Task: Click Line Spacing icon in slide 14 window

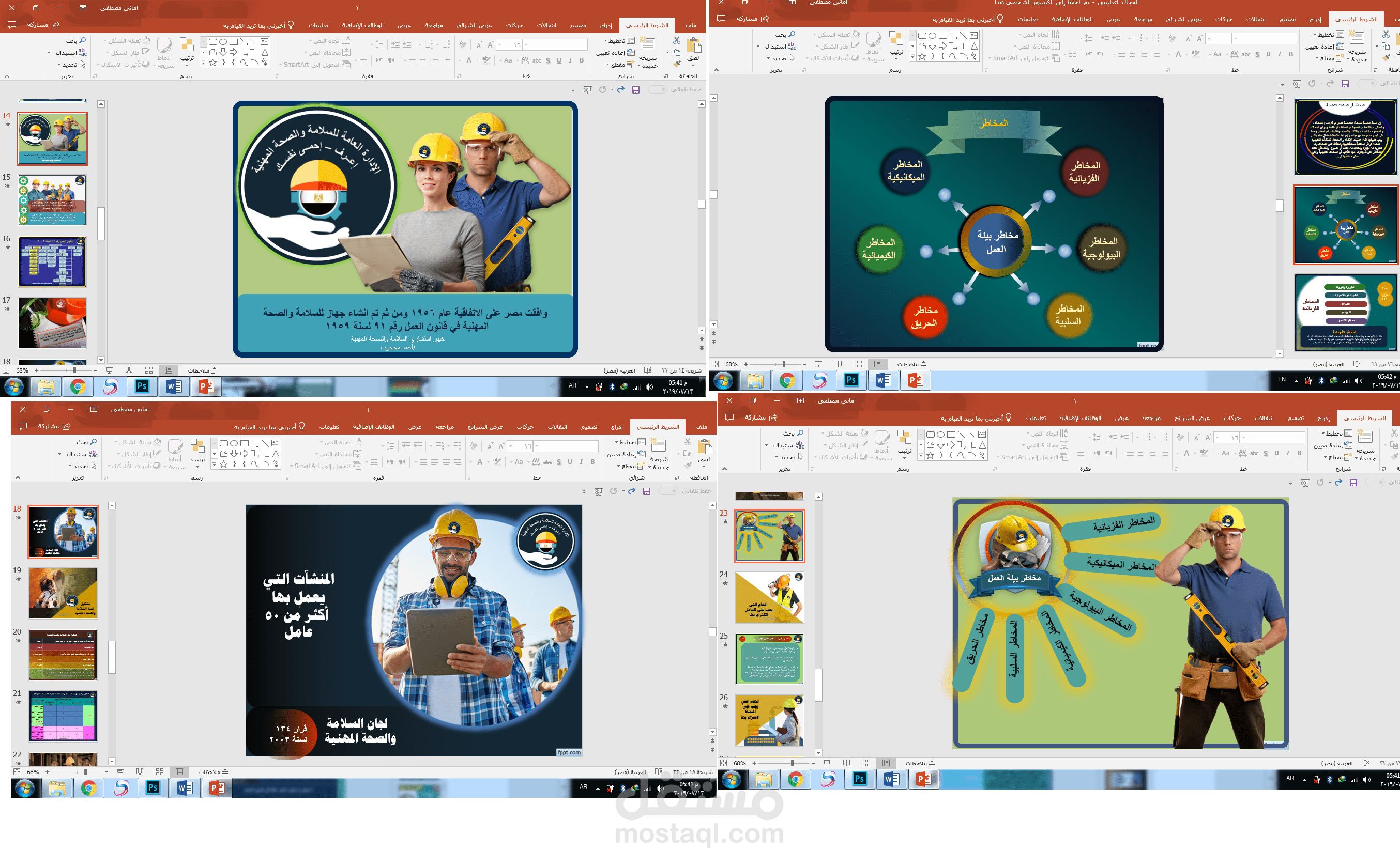Action: pyautogui.click(x=379, y=44)
